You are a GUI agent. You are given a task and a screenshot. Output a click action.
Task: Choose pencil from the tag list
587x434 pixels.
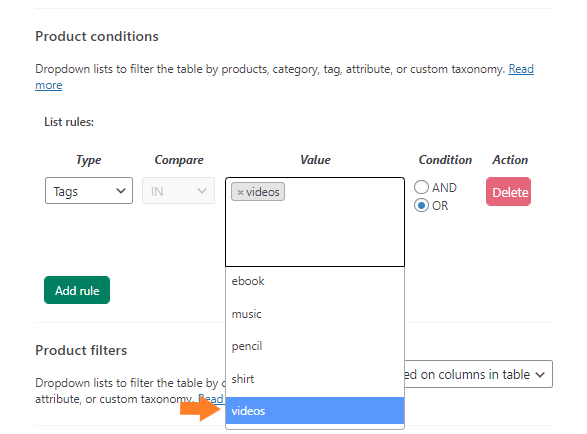[315, 346]
